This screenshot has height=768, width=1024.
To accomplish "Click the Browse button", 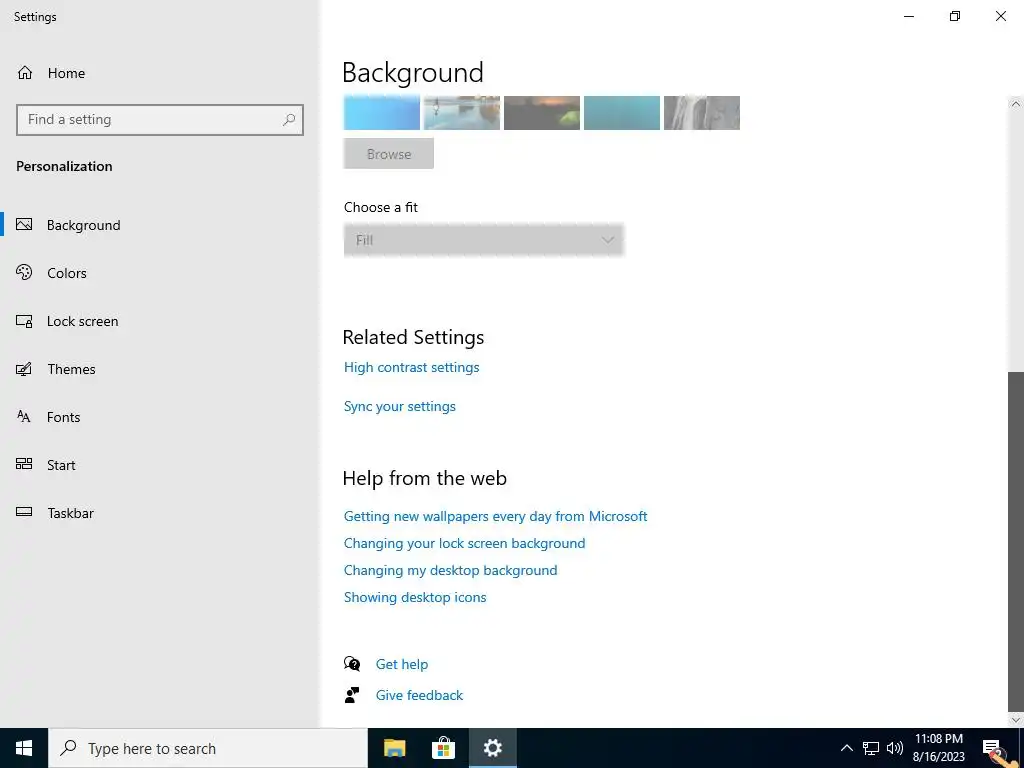I will [x=389, y=154].
